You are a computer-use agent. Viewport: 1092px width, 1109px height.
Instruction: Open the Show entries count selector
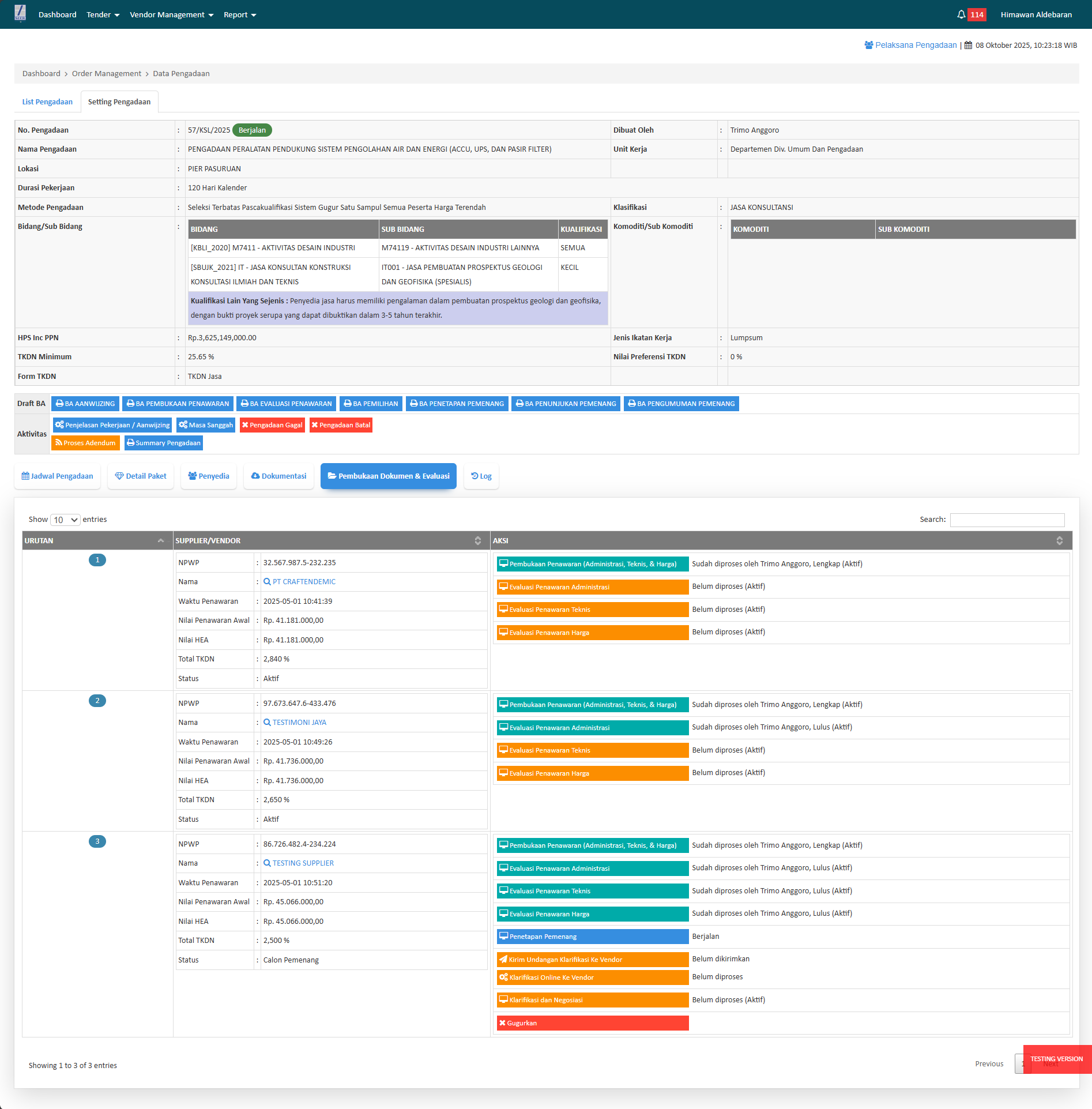tap(65, 520)
